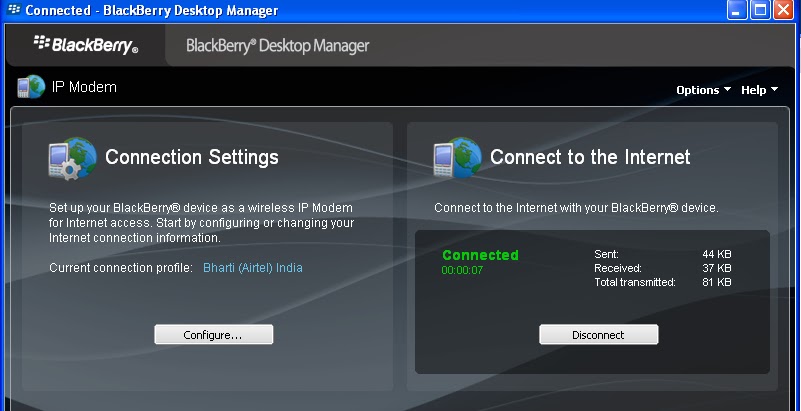Select the BlackBerry Desktop Manager header tab
Screen dimensions: 801x411
tap(277, 45)
